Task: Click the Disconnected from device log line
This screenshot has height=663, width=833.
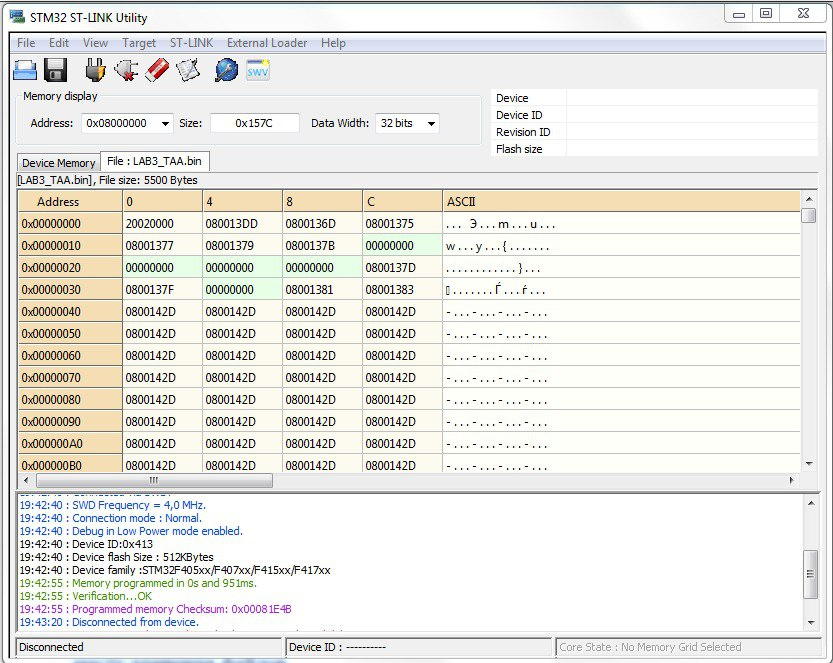Action: coord(109,622)
